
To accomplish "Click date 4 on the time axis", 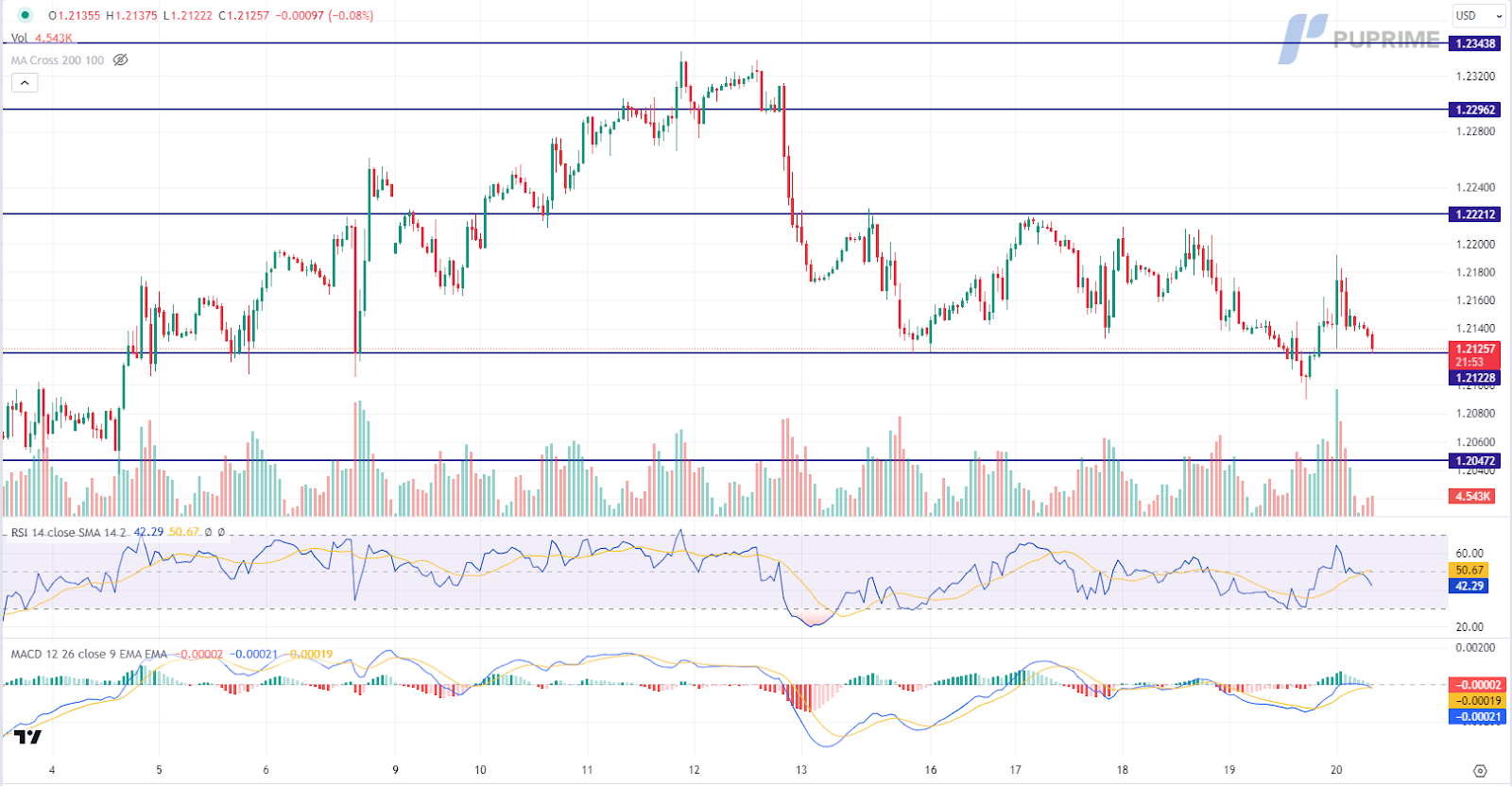I will (x=52, y=770).
